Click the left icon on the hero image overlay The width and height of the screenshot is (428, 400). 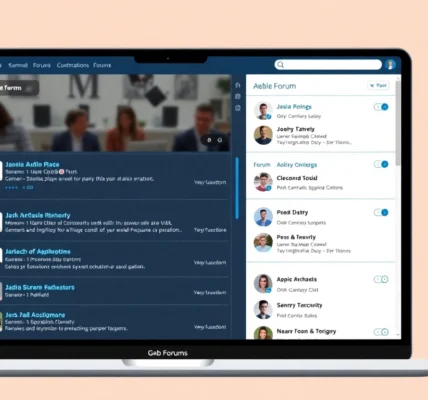click(x=209, y=140)
